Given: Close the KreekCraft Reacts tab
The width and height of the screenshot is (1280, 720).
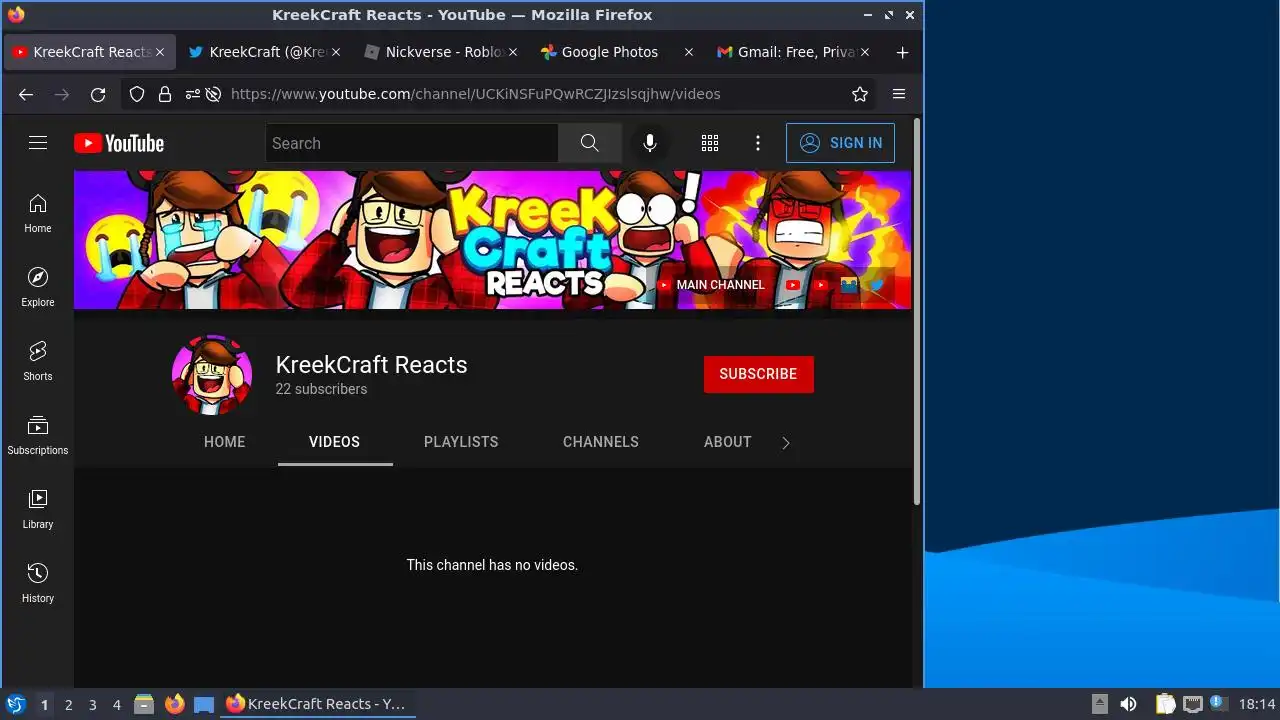Looking at the screenshot, I should point(160,52).
